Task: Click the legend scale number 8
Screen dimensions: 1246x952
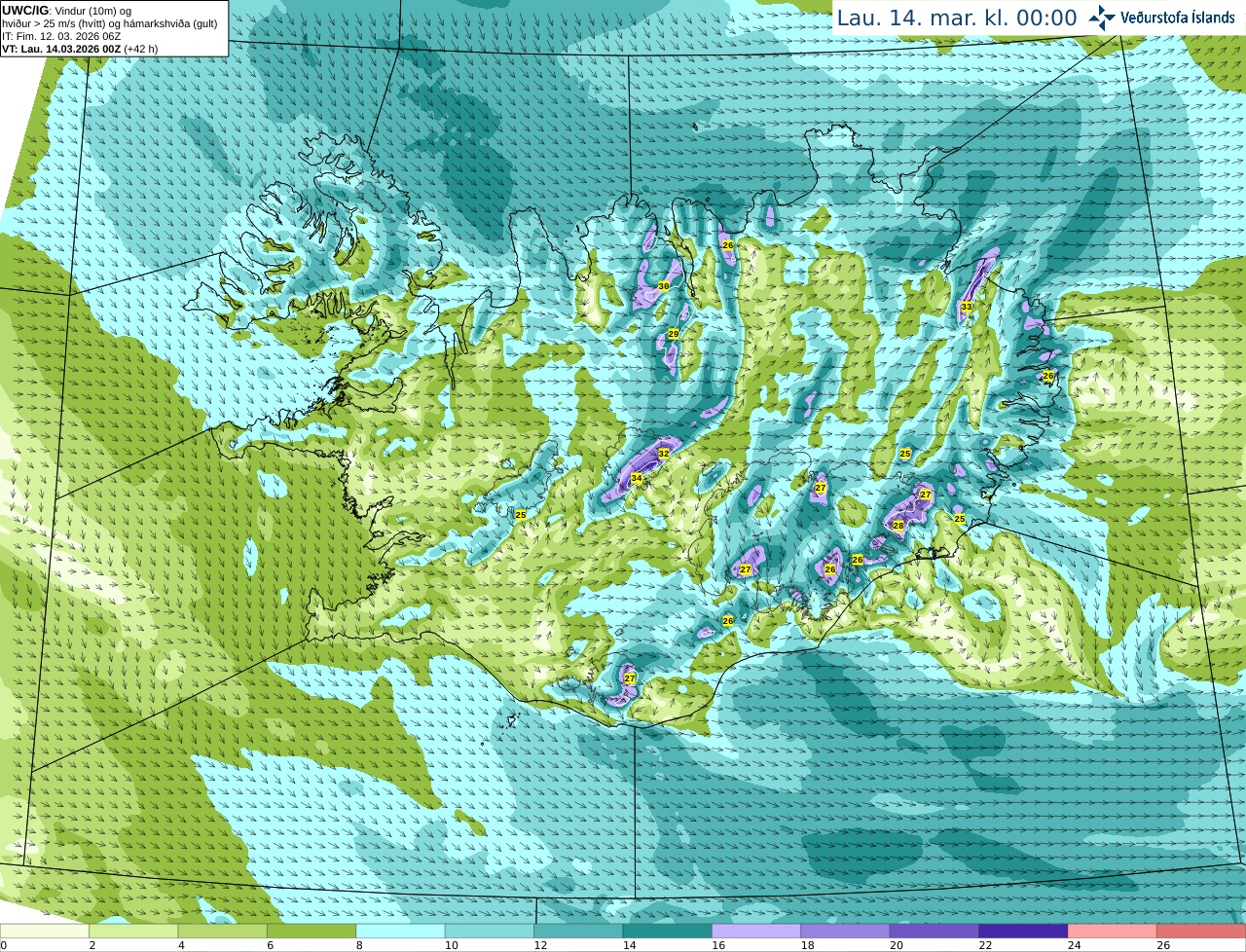Action: (x=359, y=945)
